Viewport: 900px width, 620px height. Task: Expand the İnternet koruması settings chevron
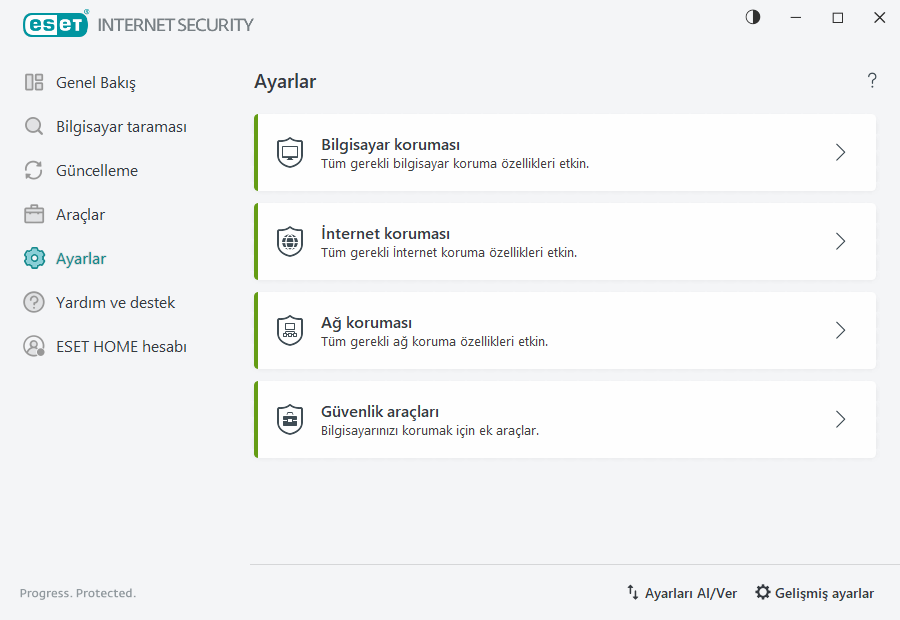(x=840, y=241)
